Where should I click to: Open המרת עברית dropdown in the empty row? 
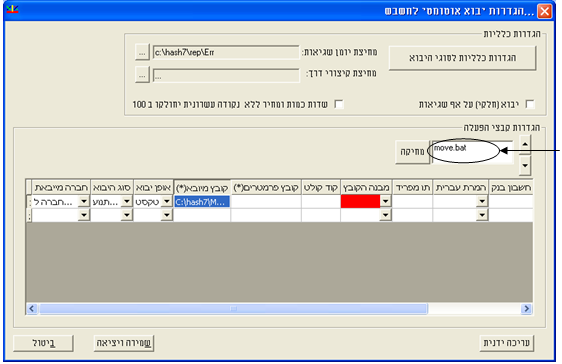pos(482,215)
